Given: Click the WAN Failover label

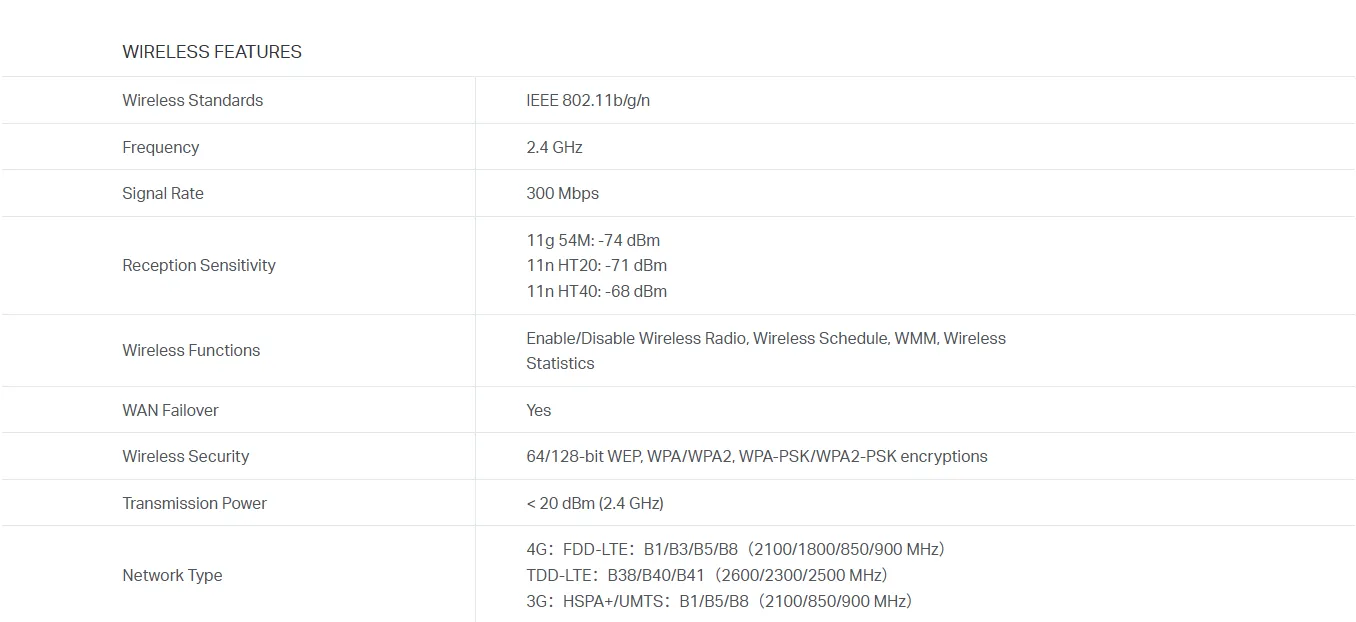Looking at the screenshot, I should [x=170, y=410].
